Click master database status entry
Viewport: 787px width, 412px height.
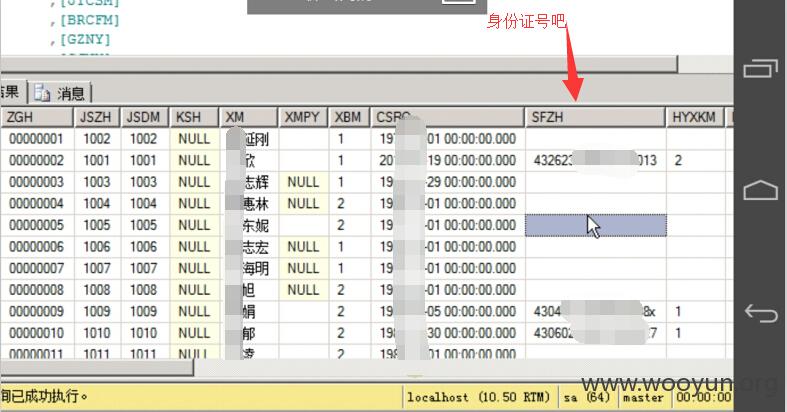(643, 397)
